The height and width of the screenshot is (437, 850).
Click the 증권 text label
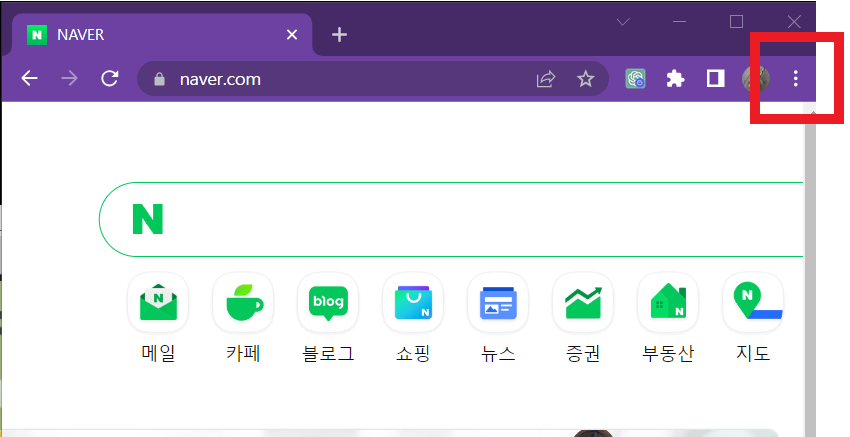click(583, 354)
